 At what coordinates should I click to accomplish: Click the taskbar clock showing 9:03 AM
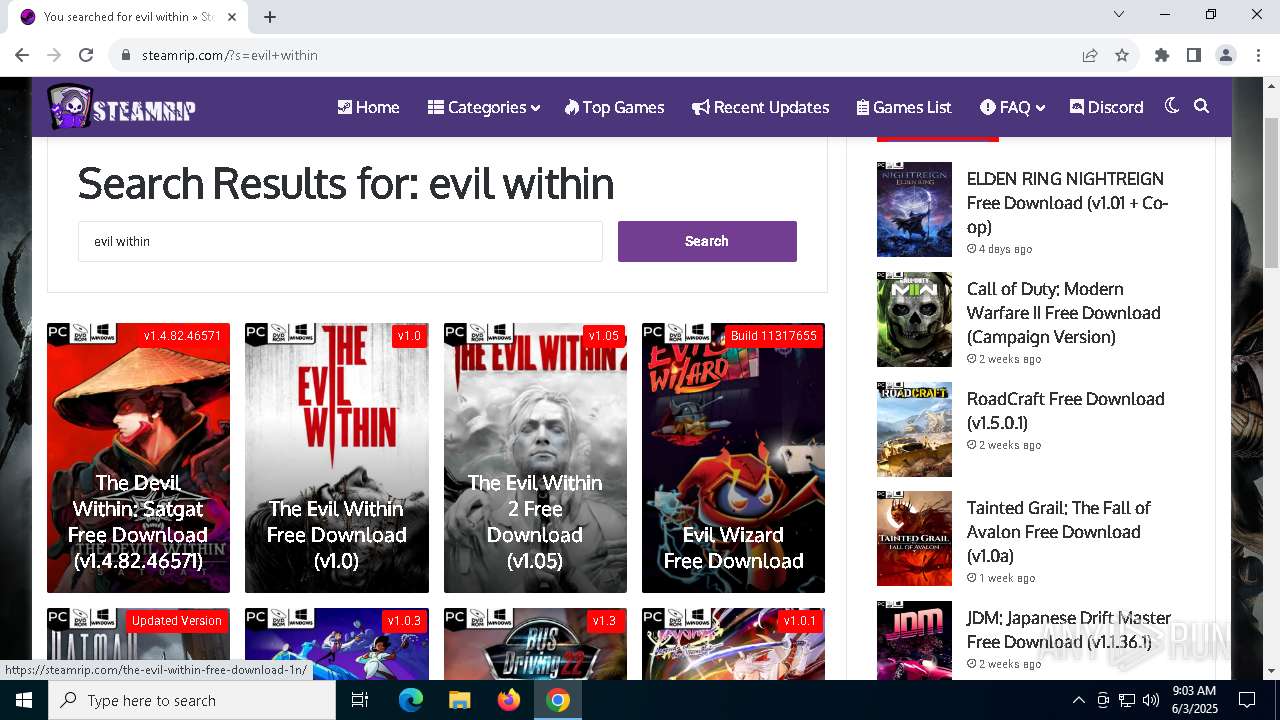pyautogui.click(x=1193, y=700)
